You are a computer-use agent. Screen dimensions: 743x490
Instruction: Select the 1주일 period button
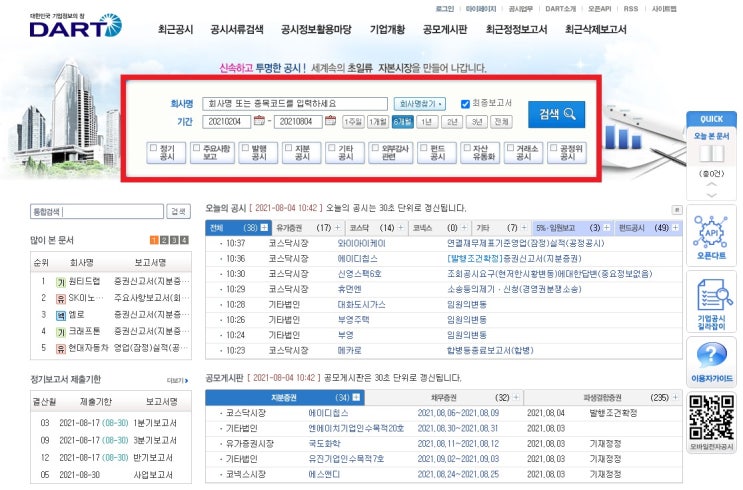353,122
